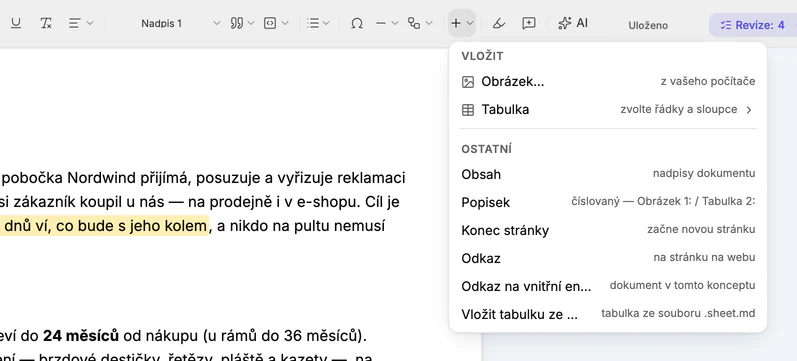
Task: Select the highlighter tool
Action: [499, 23]
